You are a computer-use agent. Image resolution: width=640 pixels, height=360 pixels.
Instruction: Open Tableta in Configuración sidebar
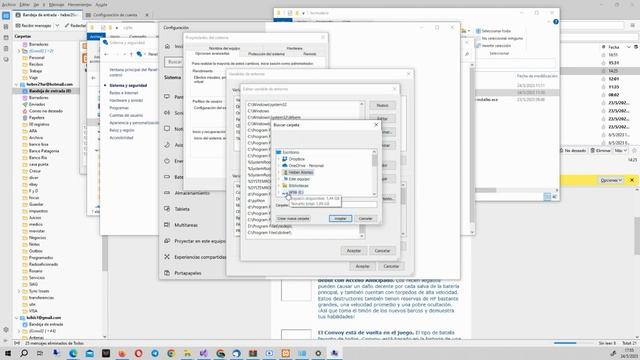[182, 209]
